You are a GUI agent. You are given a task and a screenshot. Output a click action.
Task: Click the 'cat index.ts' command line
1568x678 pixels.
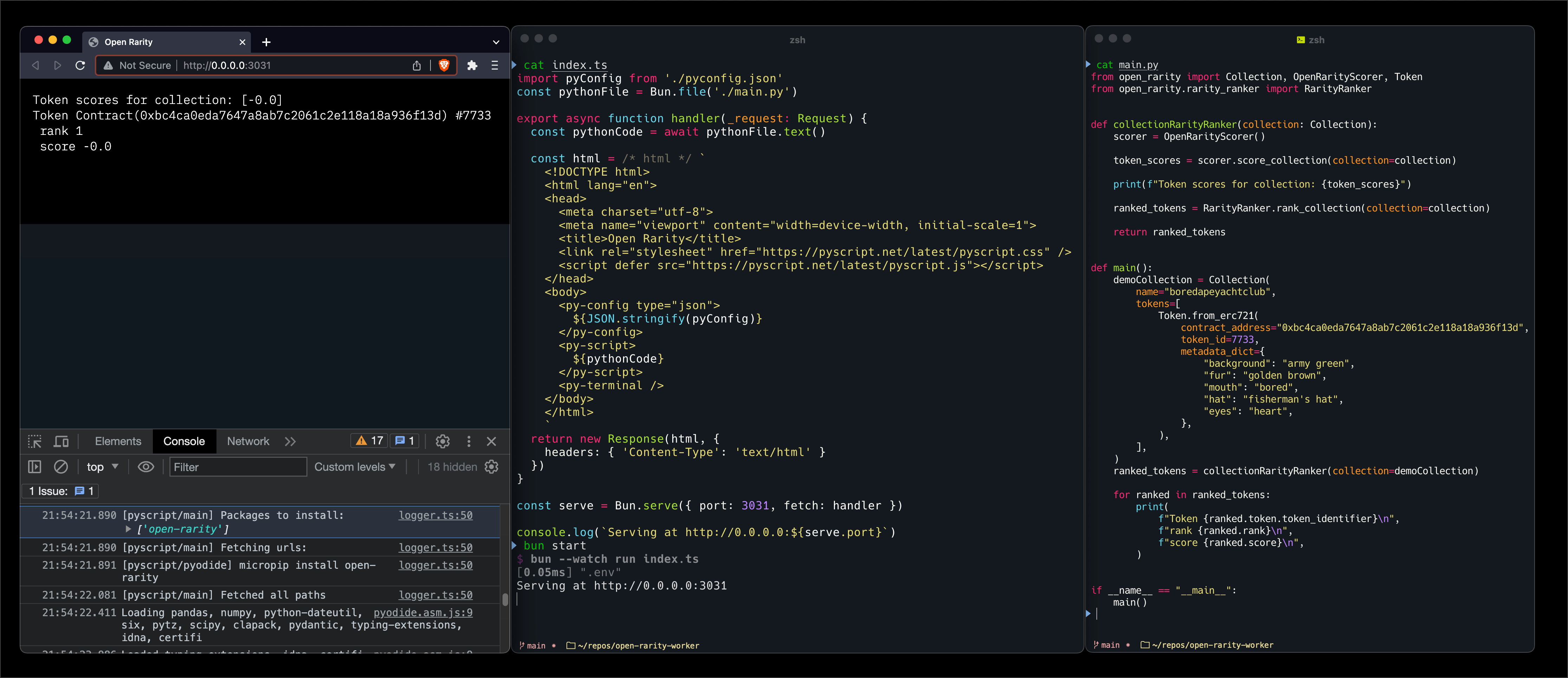click(x=565, y=65)
